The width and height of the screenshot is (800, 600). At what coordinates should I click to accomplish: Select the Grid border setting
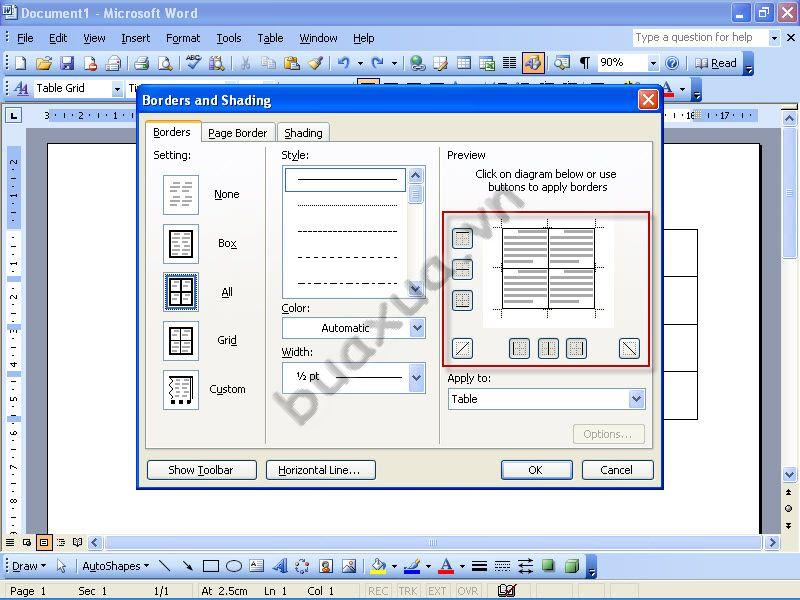point(181,341)
